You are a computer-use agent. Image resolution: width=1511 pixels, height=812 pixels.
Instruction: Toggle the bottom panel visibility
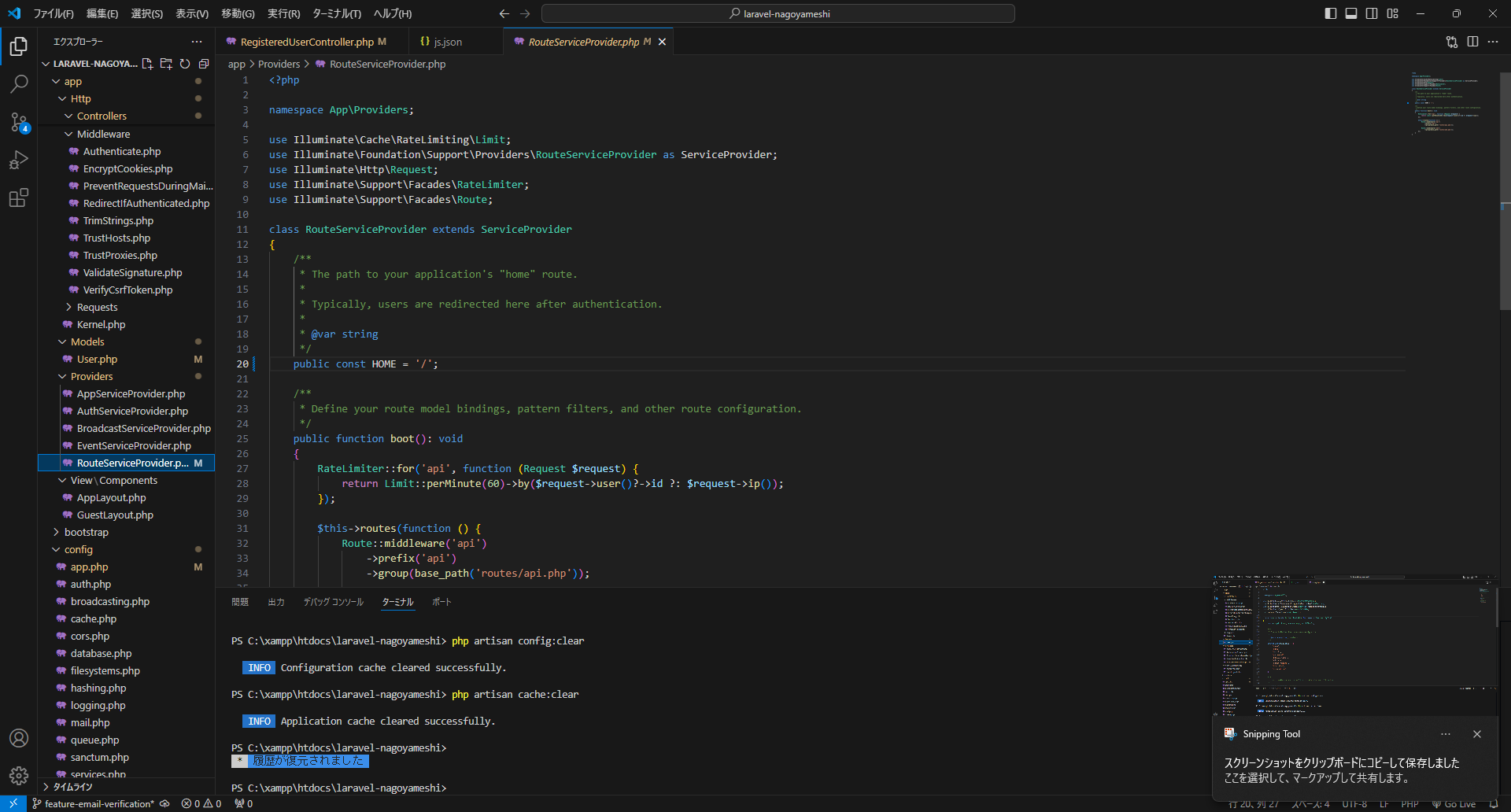point(1351,13)
